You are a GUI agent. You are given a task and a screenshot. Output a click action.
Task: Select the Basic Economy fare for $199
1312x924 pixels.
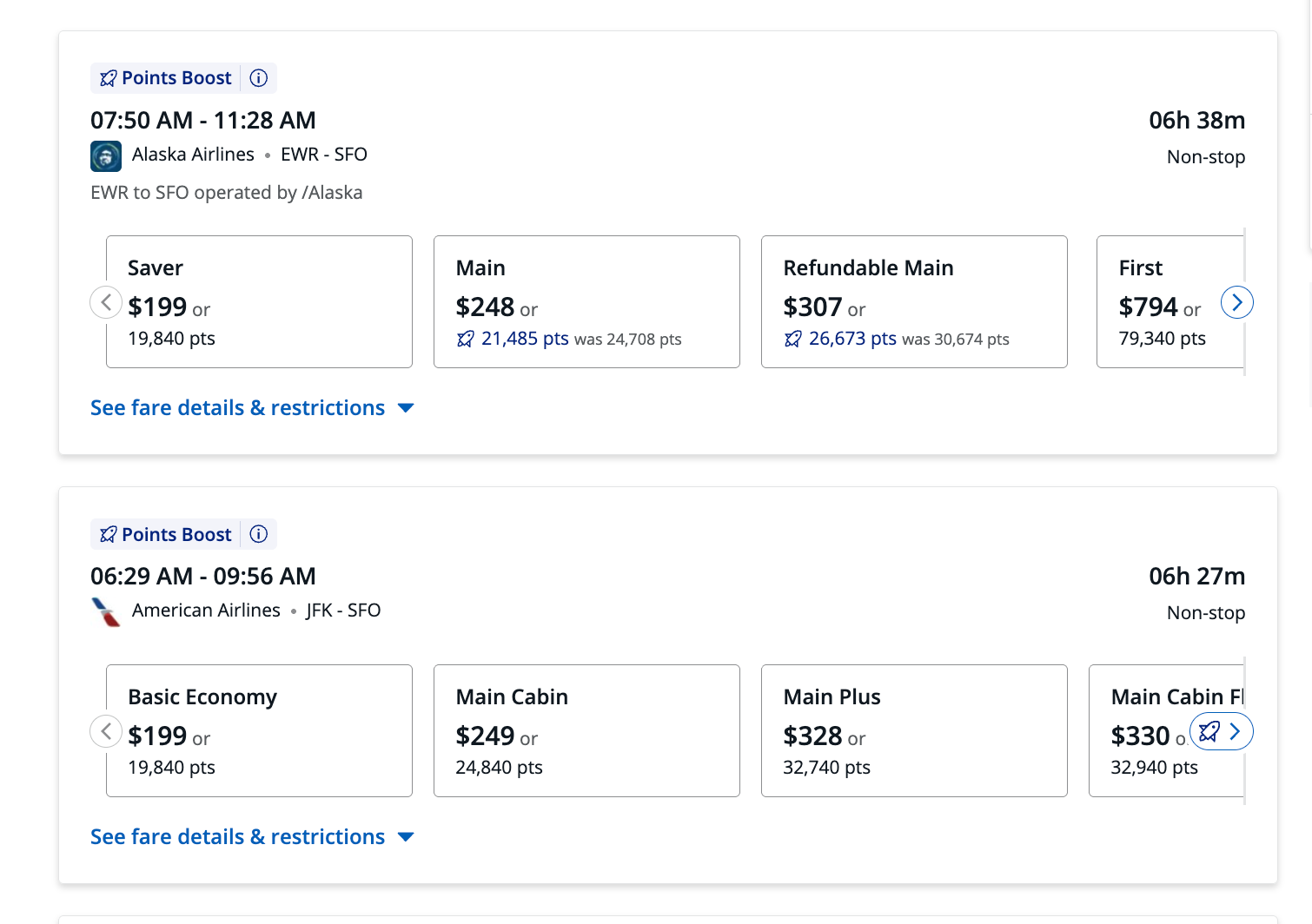tap(259, 730)
